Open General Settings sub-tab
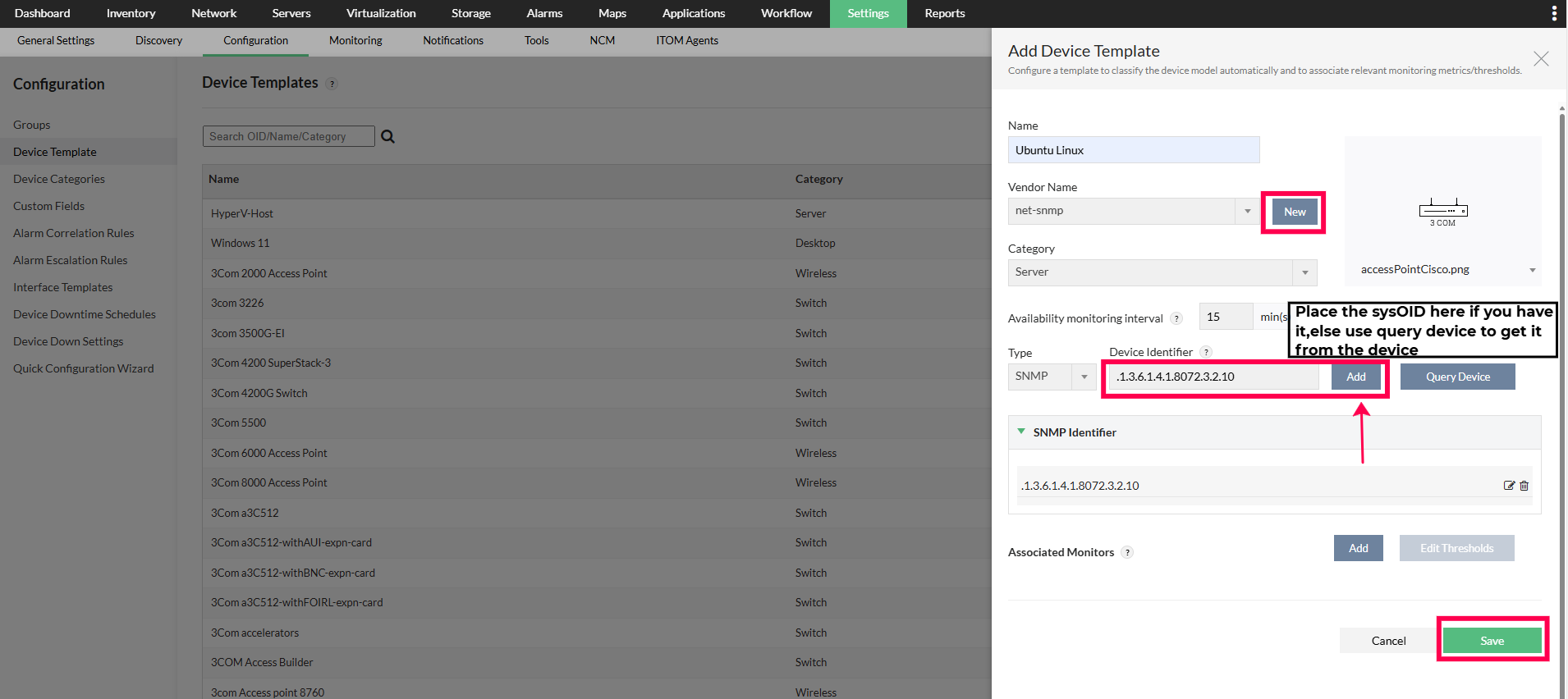This screenshot has height=699, width=1568. [x=56, y=41]
